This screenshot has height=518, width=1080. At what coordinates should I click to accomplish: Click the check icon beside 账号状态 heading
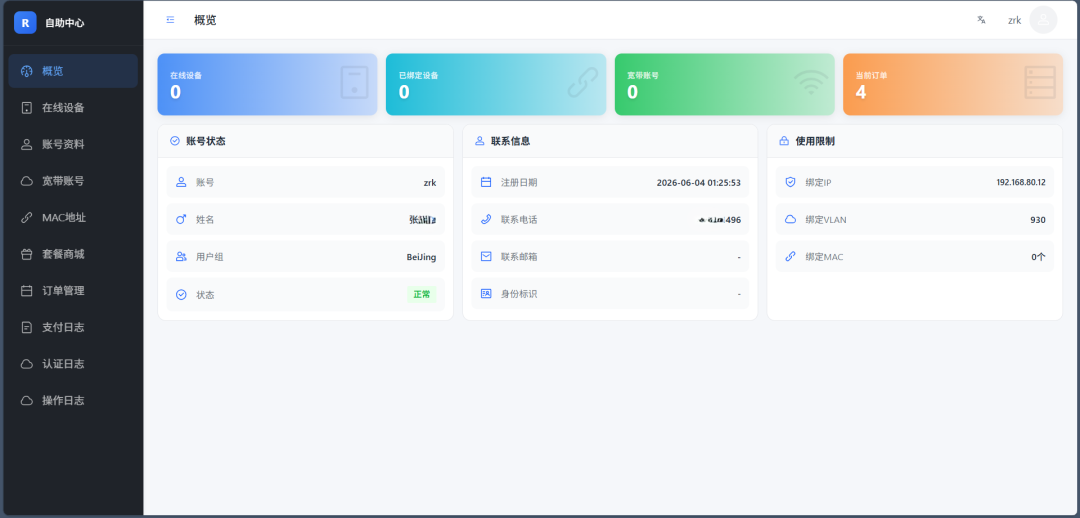(x=175, y=141)
